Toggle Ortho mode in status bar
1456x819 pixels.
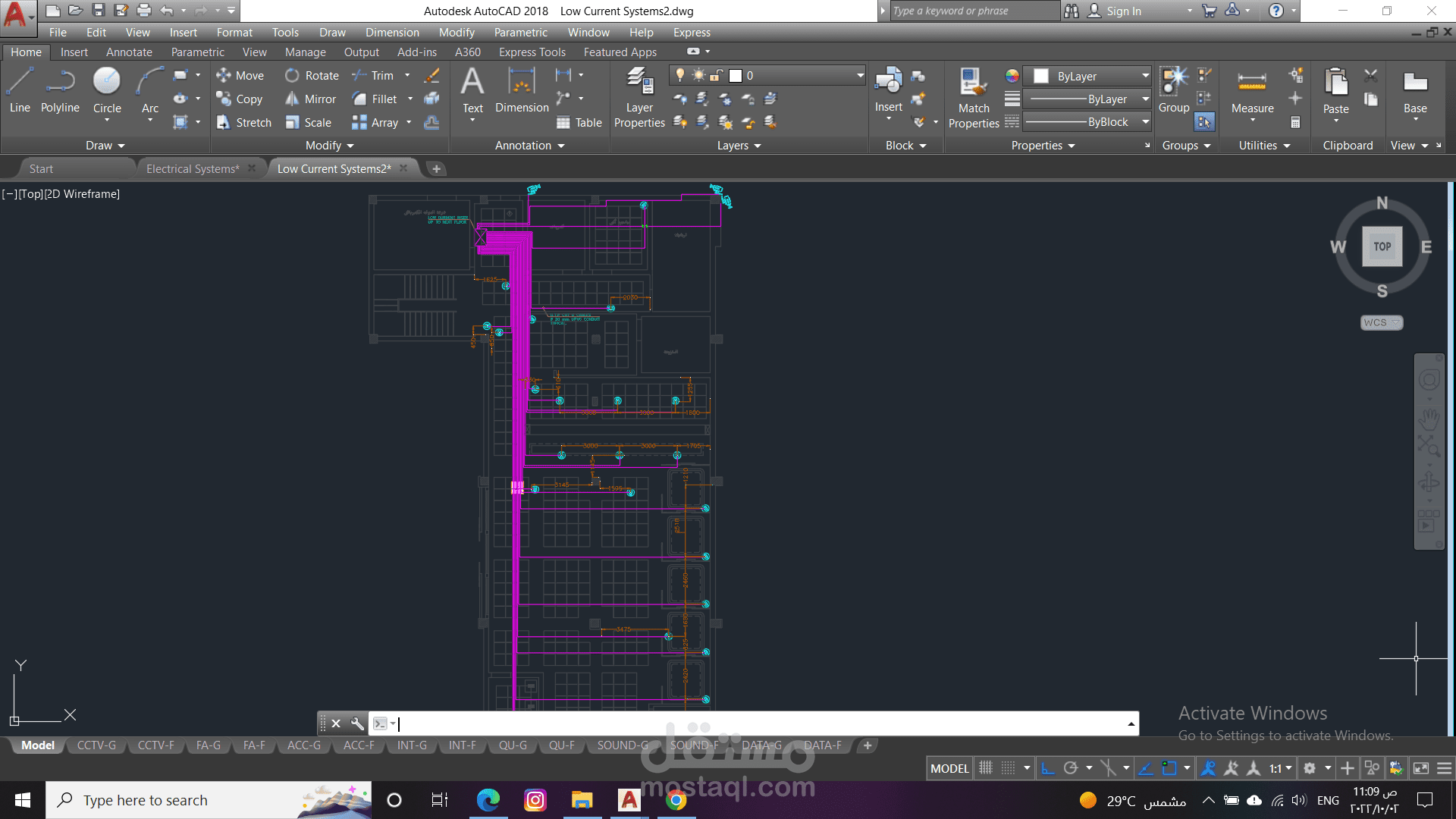click(1047, 768)
